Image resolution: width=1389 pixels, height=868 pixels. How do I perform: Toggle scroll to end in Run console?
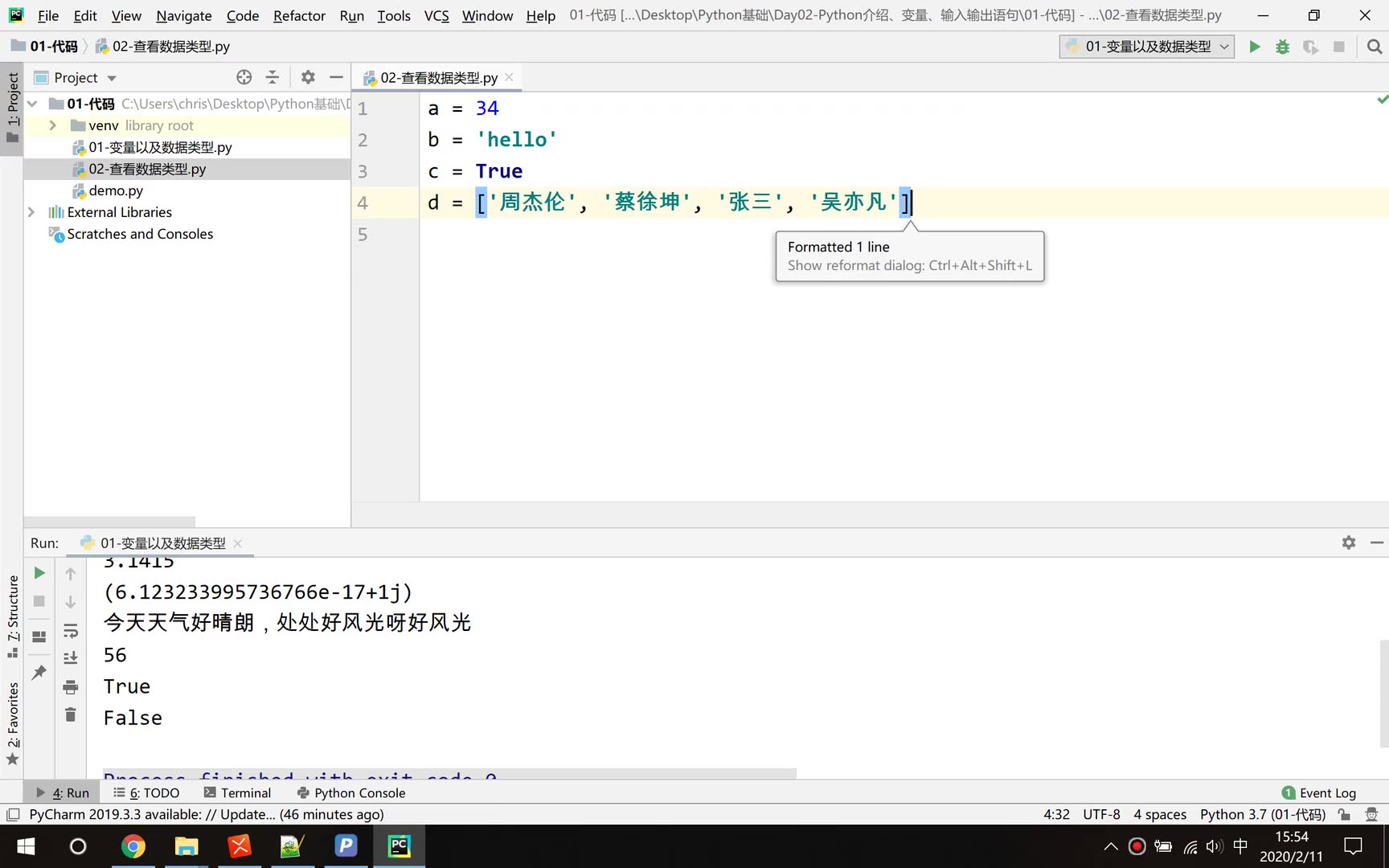coord(71,658)
